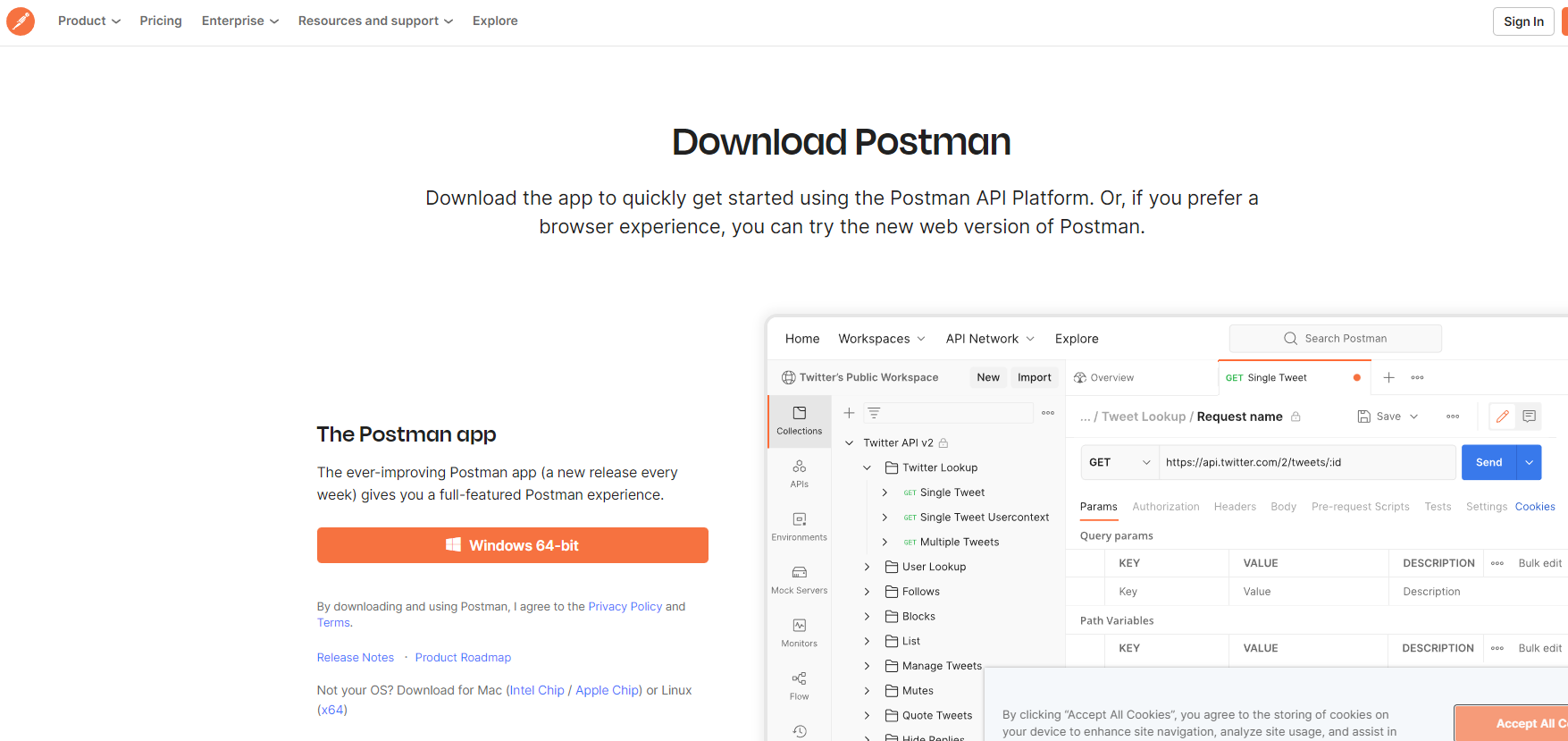Viewport: 1568px width, 741px height.
Task: Open Resources and support dropdown
Action: click(x=376, y=21)
